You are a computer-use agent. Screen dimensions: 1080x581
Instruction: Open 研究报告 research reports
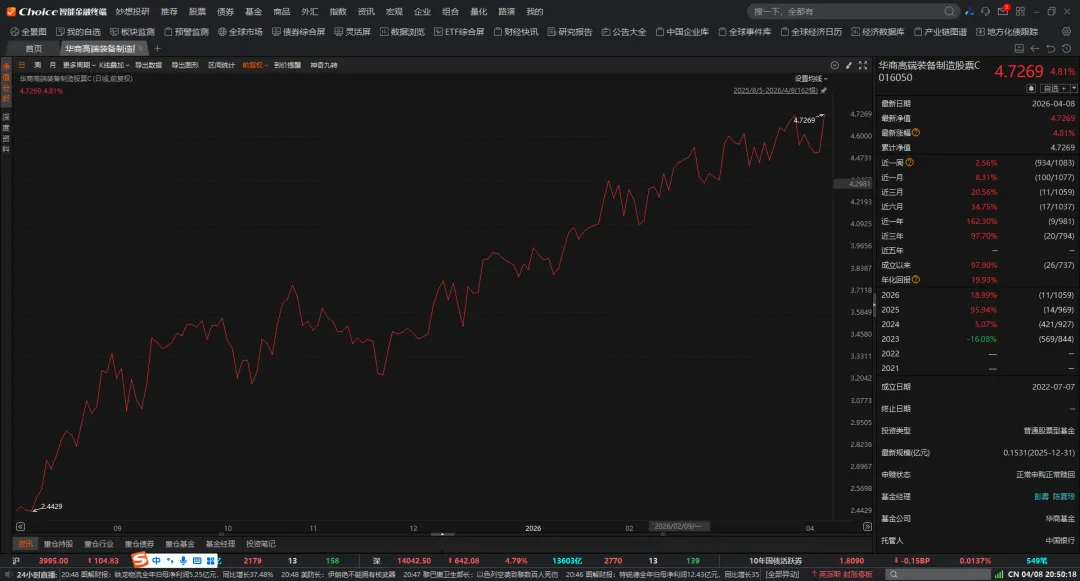pyautogui.click(x=570, y=32)
